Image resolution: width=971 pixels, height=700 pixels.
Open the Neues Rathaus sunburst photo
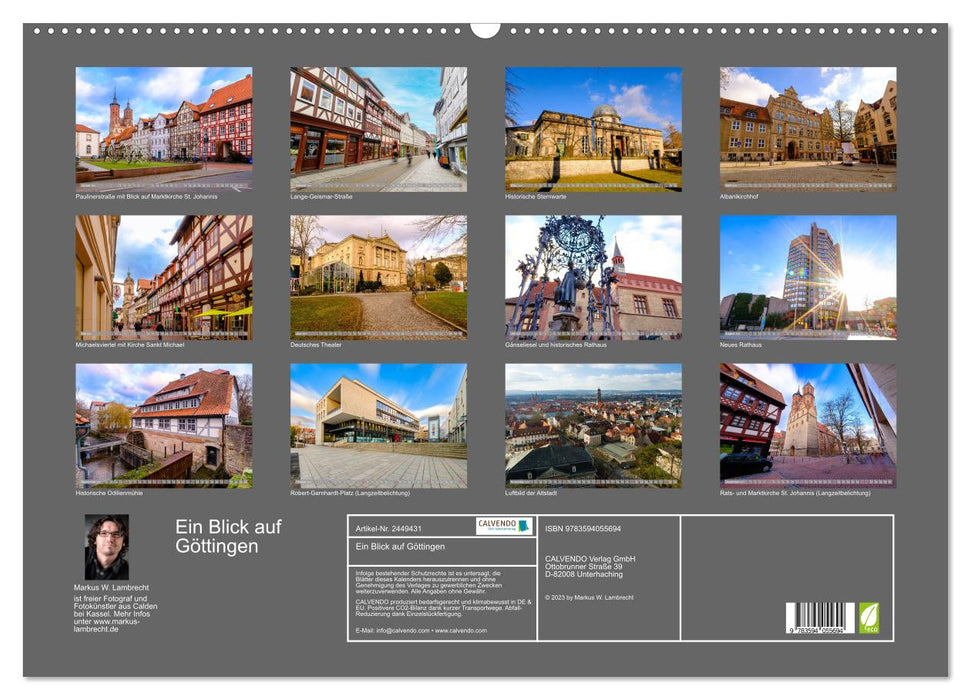click(x=808, y=277)
